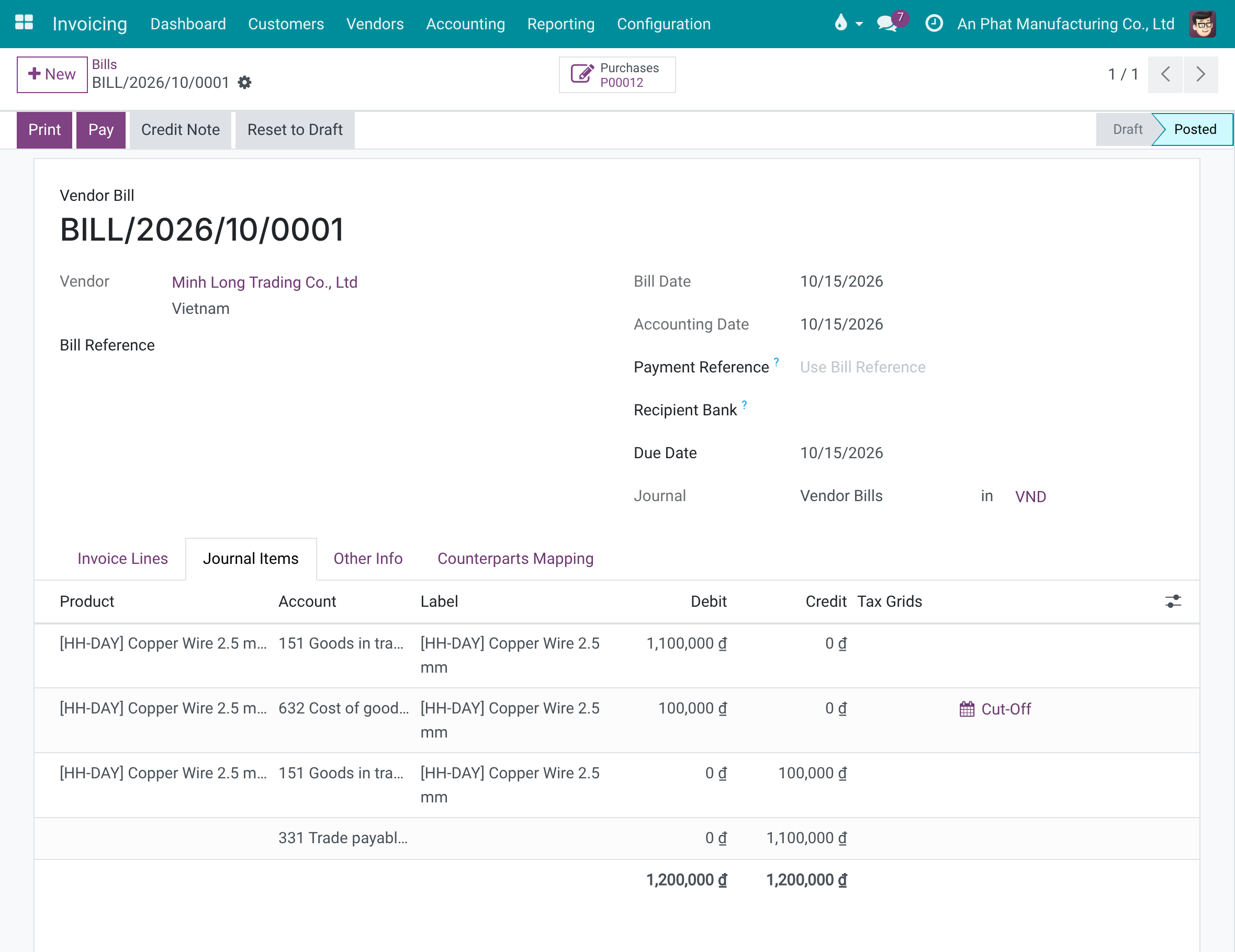
Task: Click the Pay button
Action: click(100, 129)
